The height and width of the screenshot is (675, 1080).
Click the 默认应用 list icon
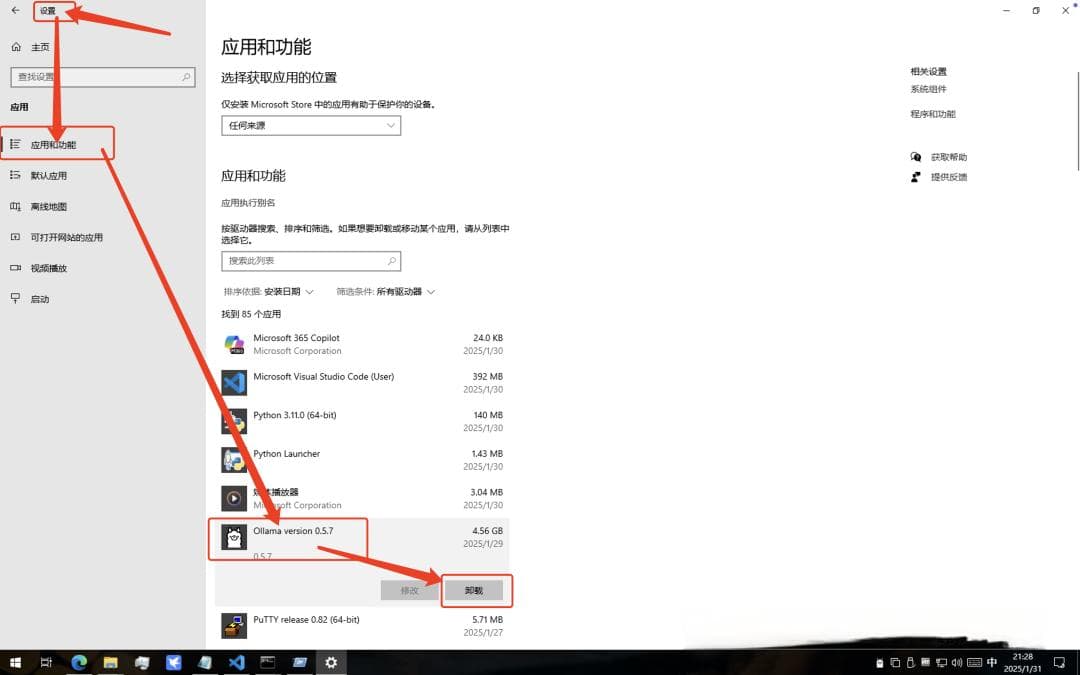pos(15,175)
